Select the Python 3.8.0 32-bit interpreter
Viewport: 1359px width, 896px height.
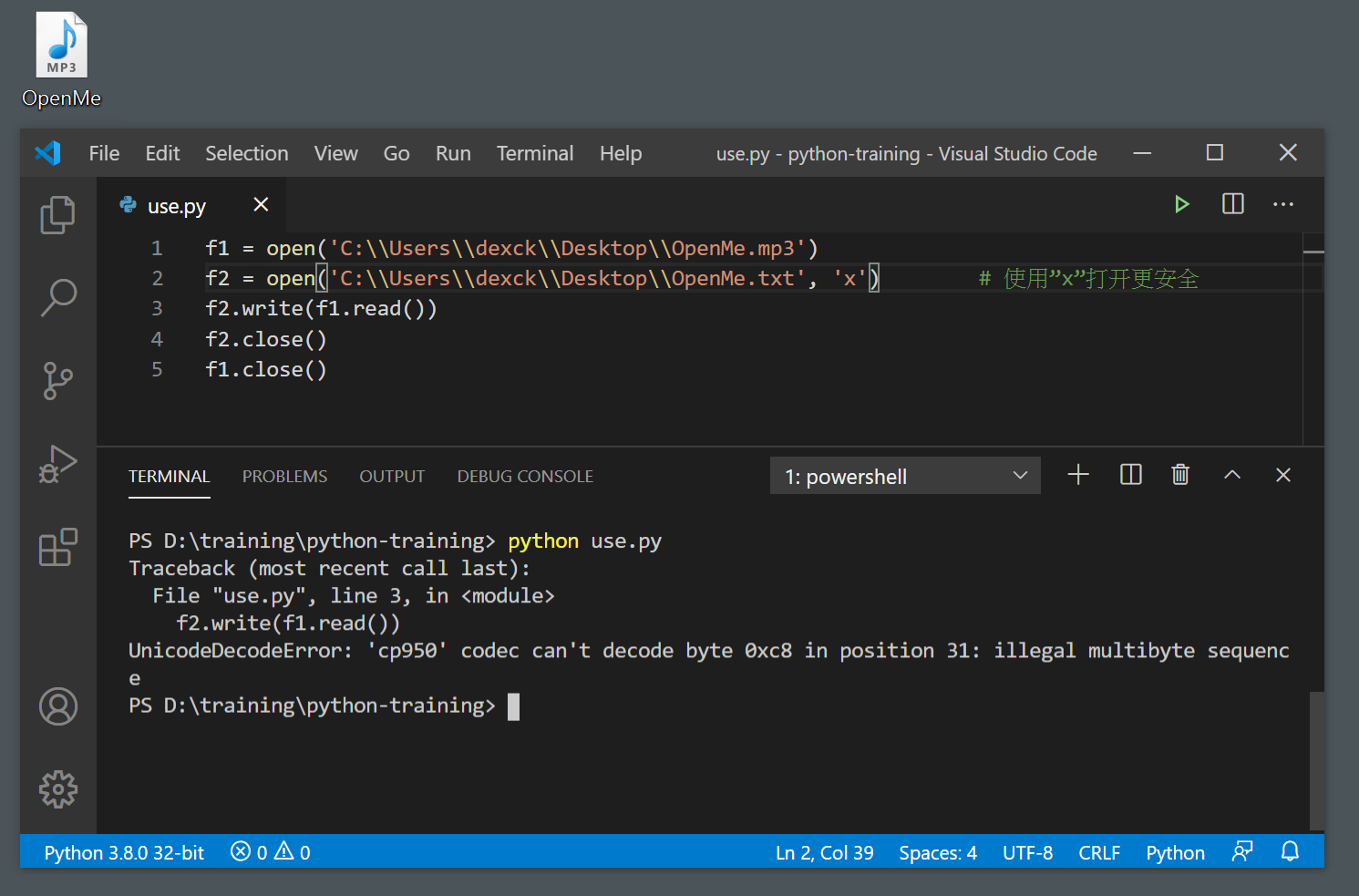pyautogui.click(x=124, y=852)
